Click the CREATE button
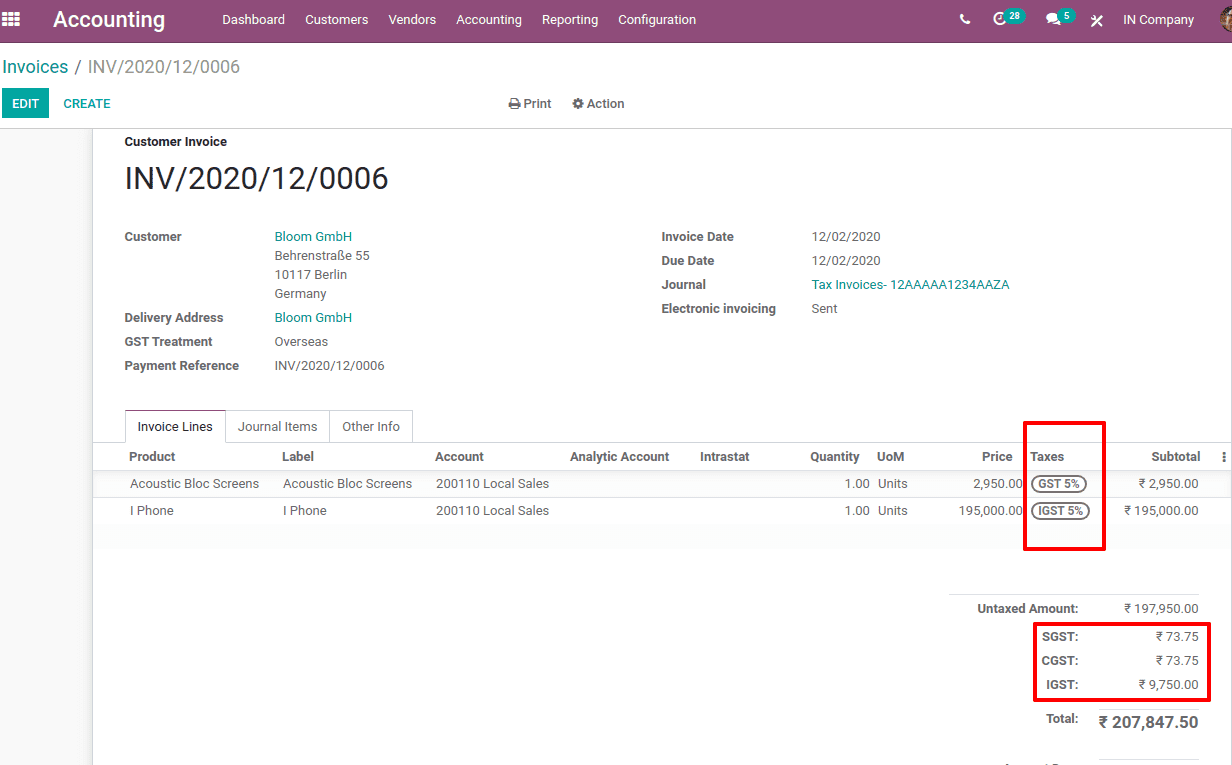1232x765 pixels. pyautogui.click(x=87, y=103)
